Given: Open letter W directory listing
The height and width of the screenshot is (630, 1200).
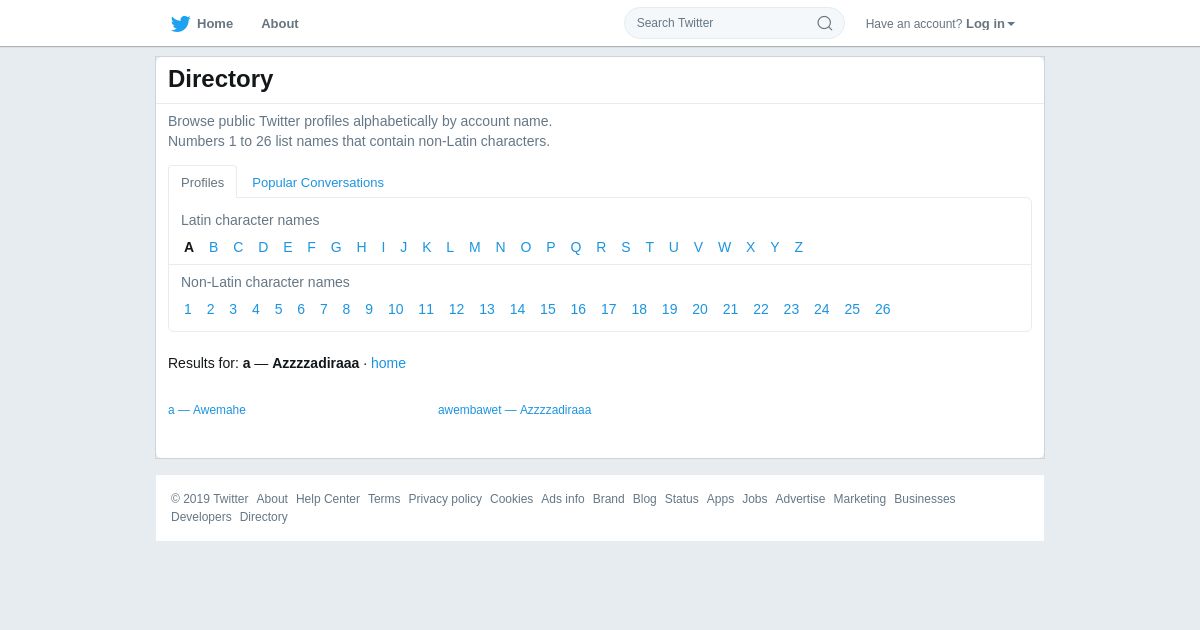Looking at the screenshot, I should click(725, 247).
